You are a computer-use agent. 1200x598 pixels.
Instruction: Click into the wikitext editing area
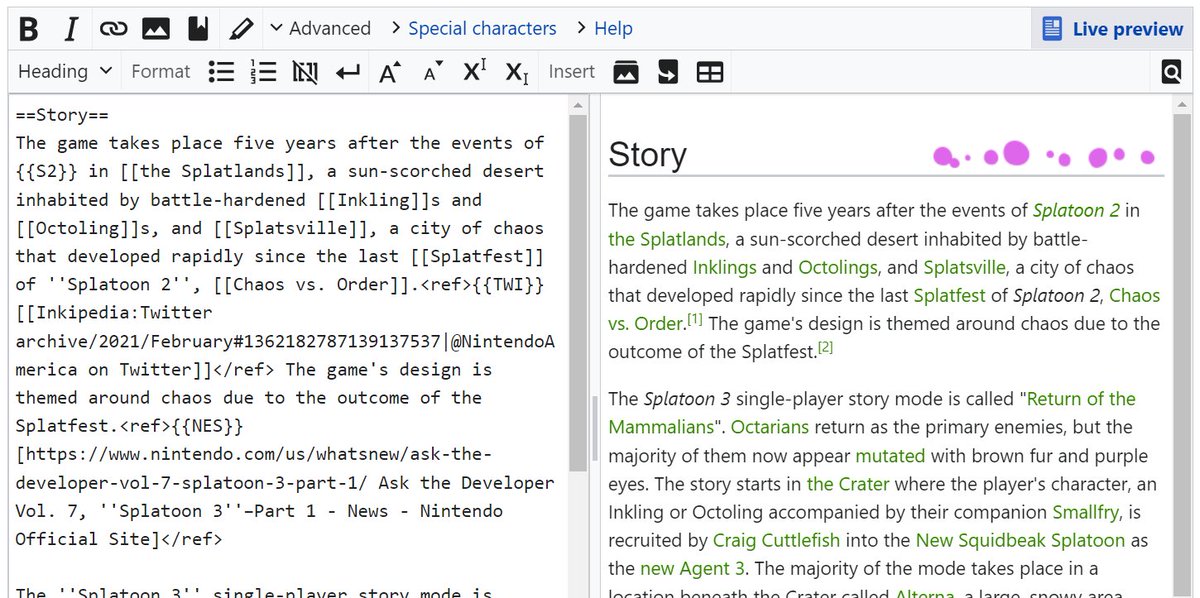click(288, 346)
